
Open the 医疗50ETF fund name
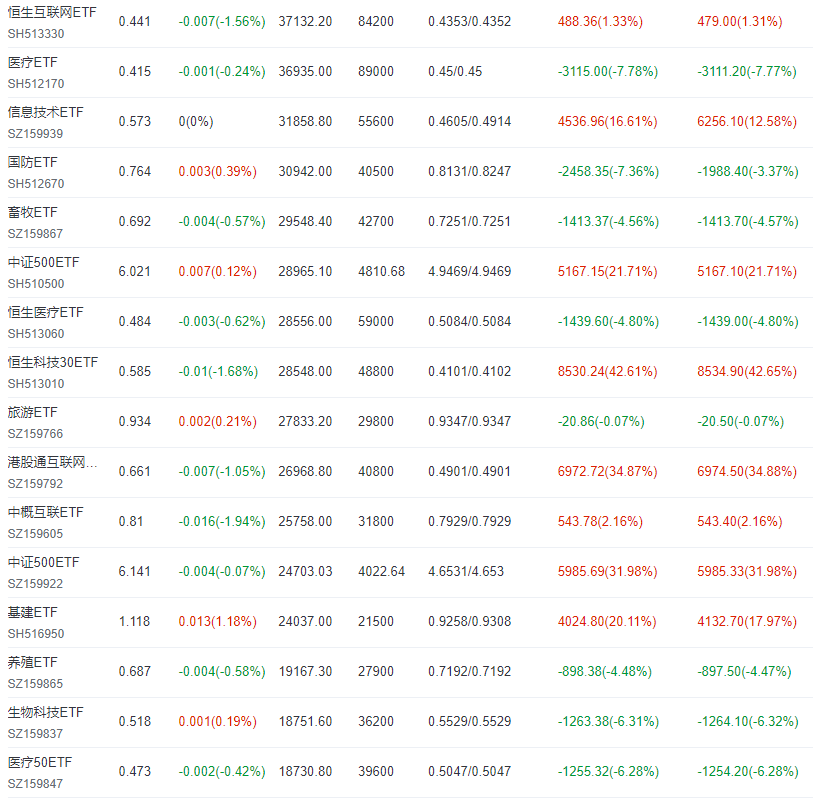39,762
